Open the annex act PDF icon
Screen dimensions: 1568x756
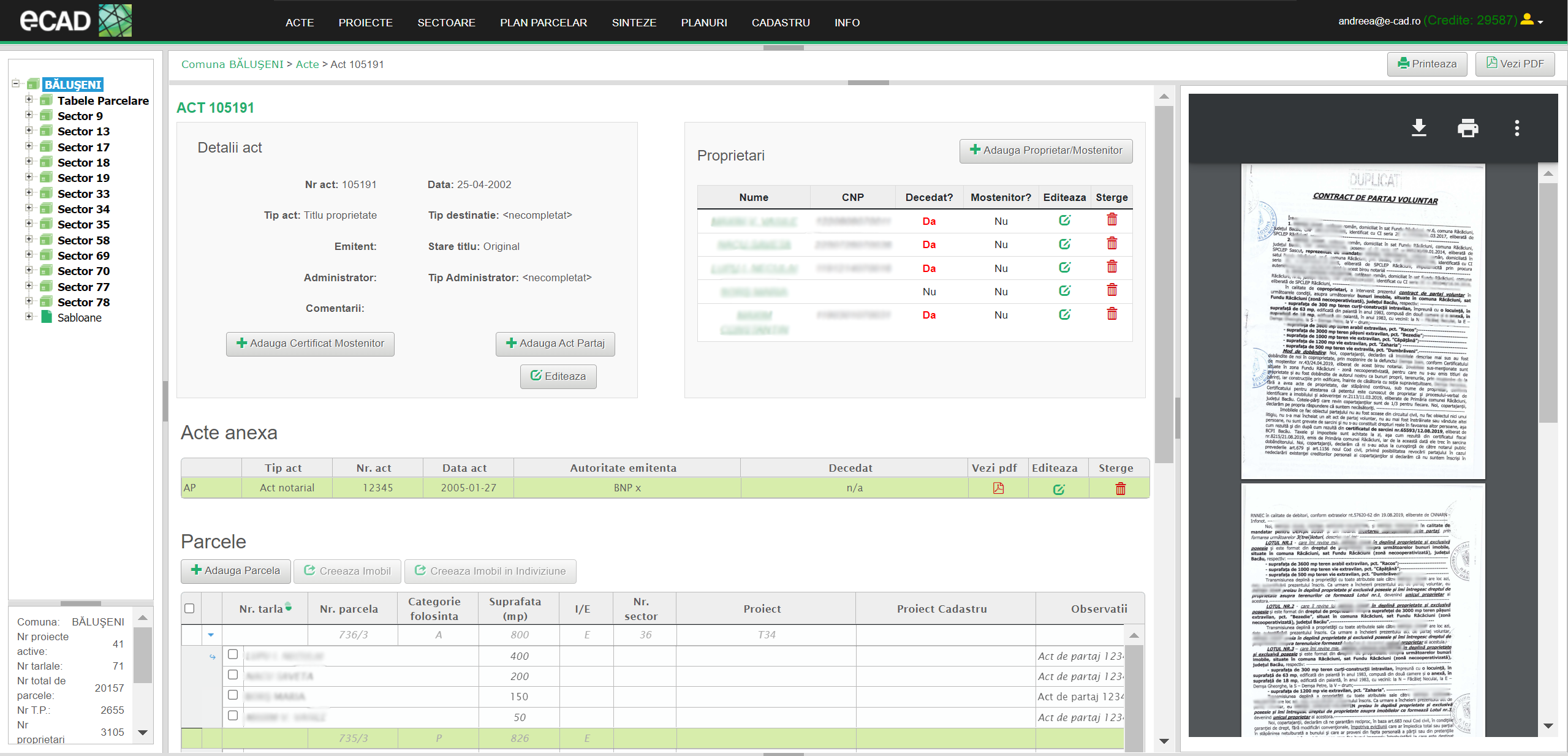[998, 488]
